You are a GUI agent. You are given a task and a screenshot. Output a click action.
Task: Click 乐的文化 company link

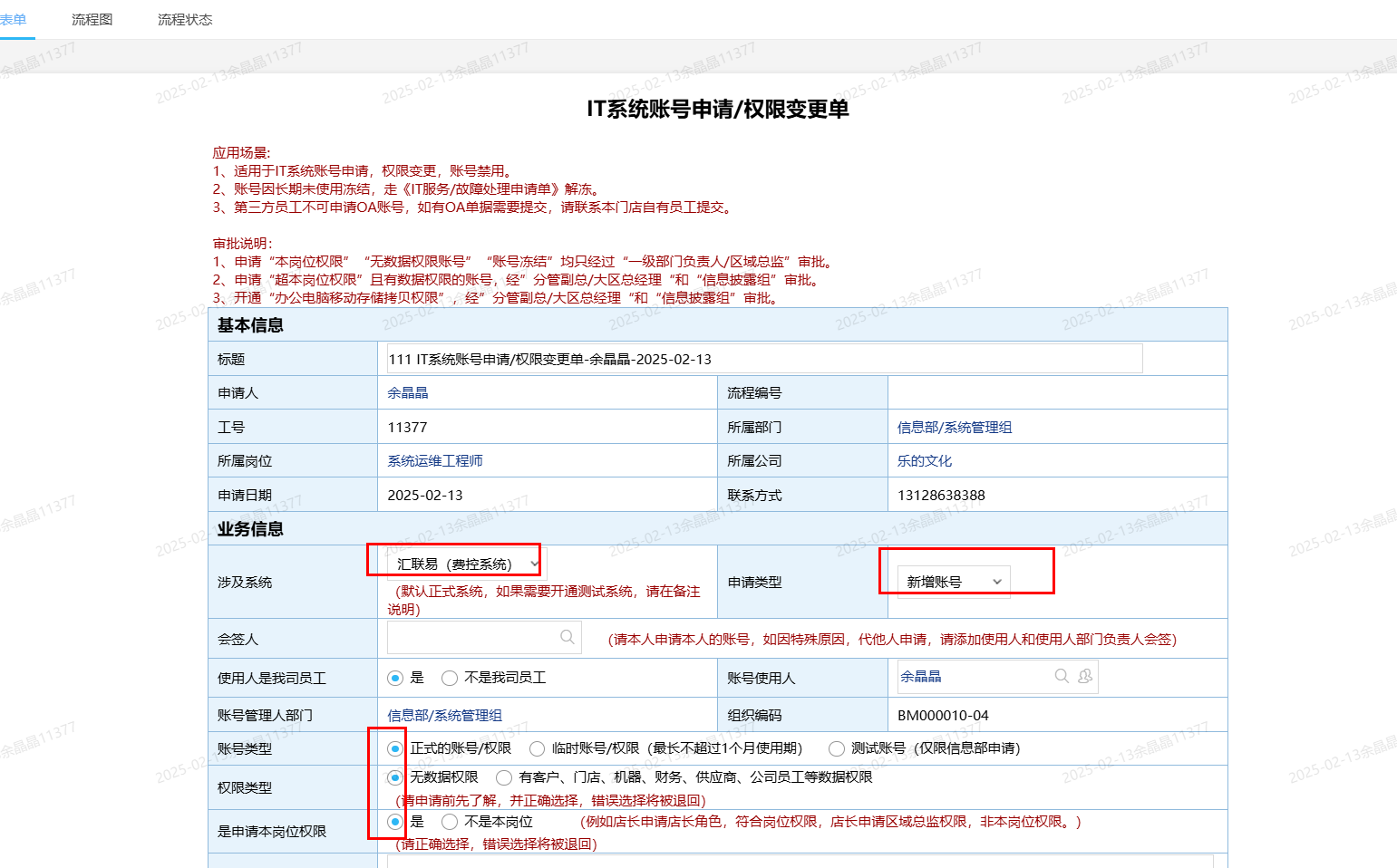(x=925, y=460)
